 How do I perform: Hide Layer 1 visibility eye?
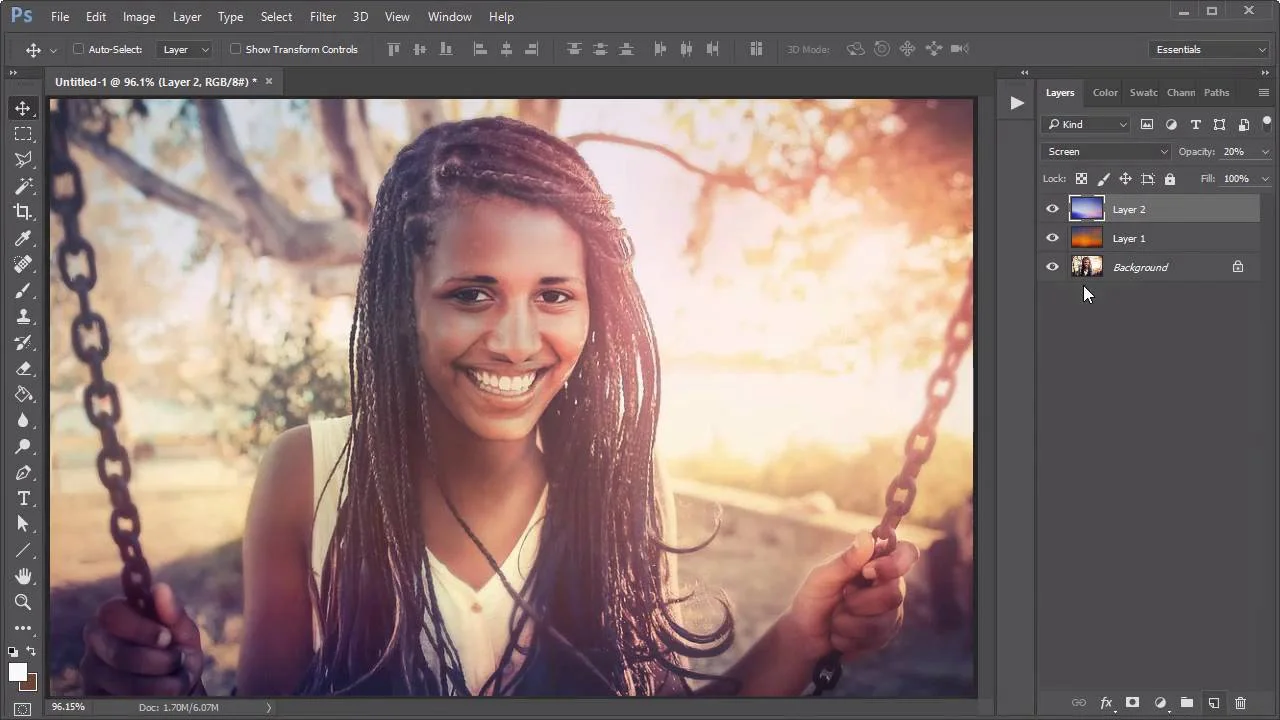tap(1052, 238)
